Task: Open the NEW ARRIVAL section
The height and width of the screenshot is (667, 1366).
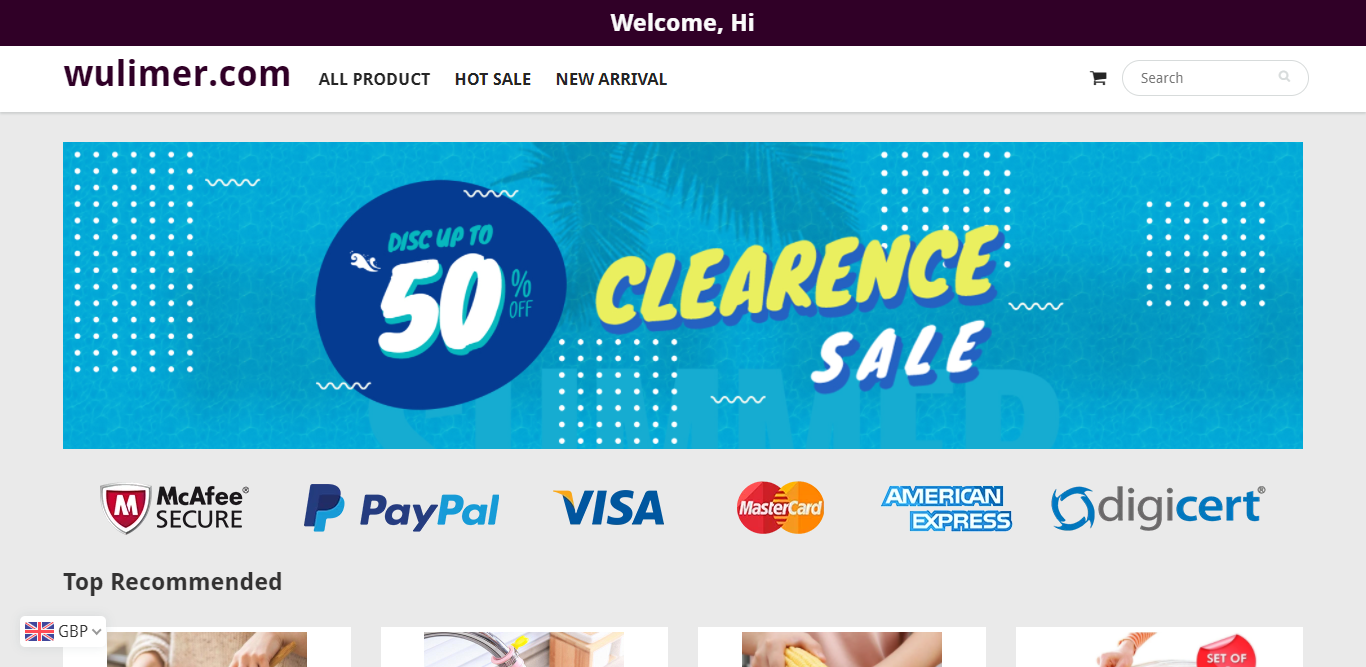Action: (611, 79)
